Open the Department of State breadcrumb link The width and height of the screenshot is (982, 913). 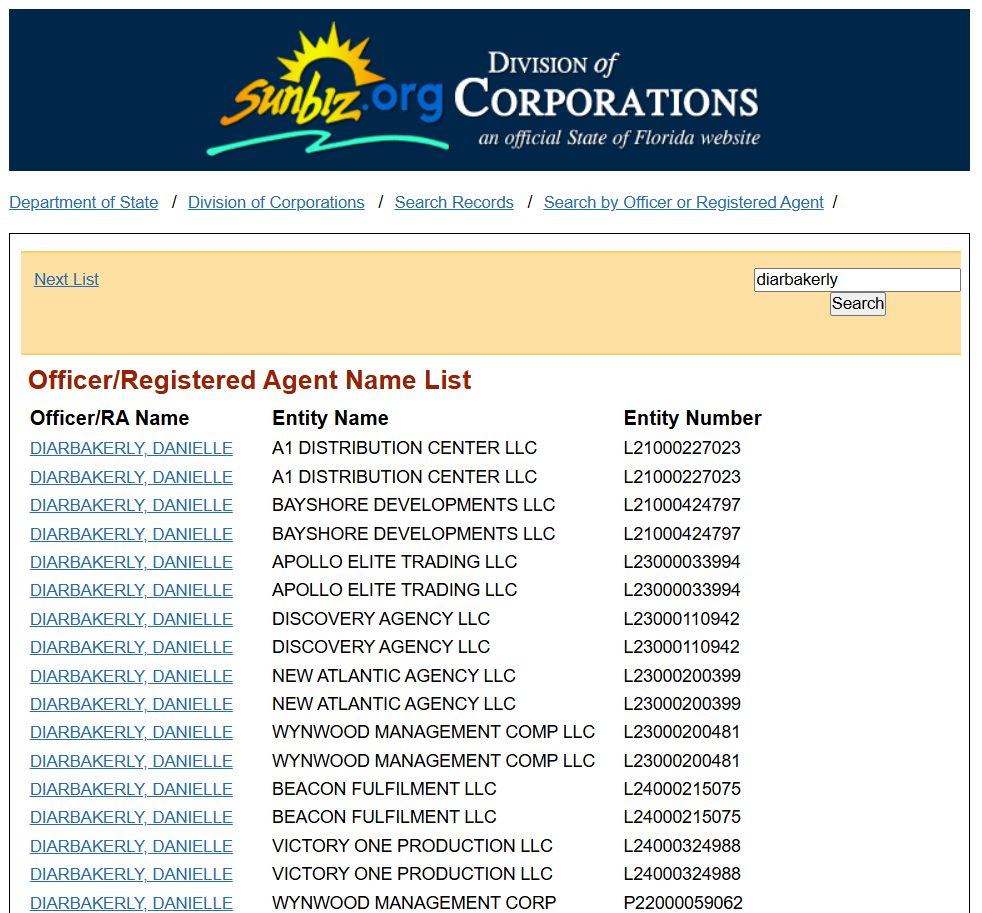pyautogui.click(x=83, y=202)
